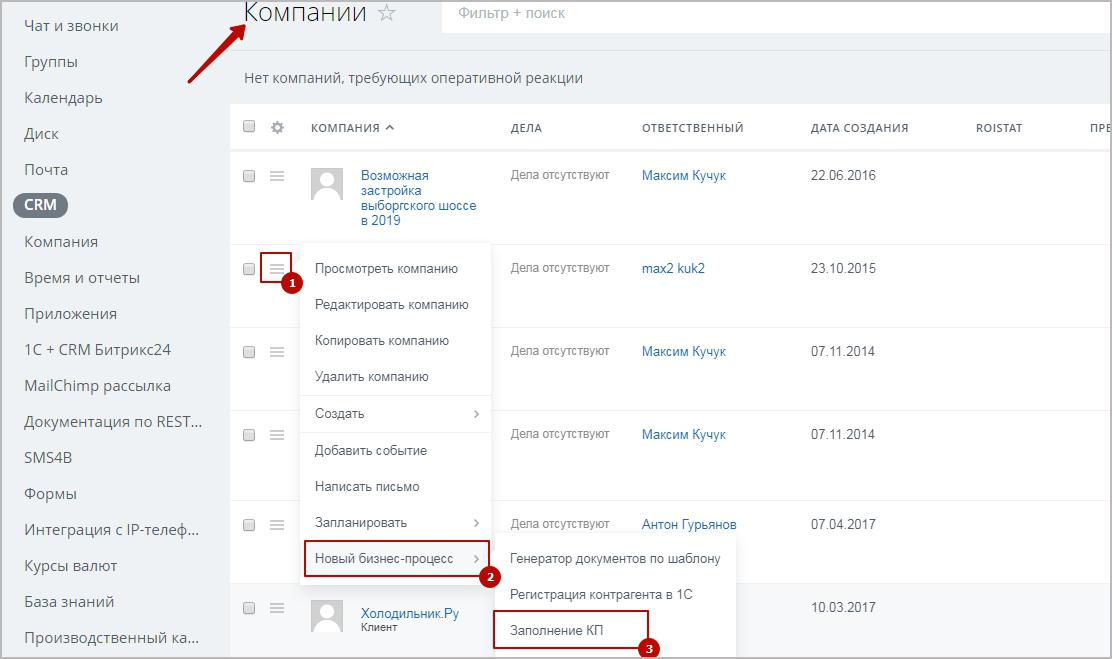Select Редактировать компанию from context menu
The height and width of the screenshot is (659, 1112).
tap(391, 305)
